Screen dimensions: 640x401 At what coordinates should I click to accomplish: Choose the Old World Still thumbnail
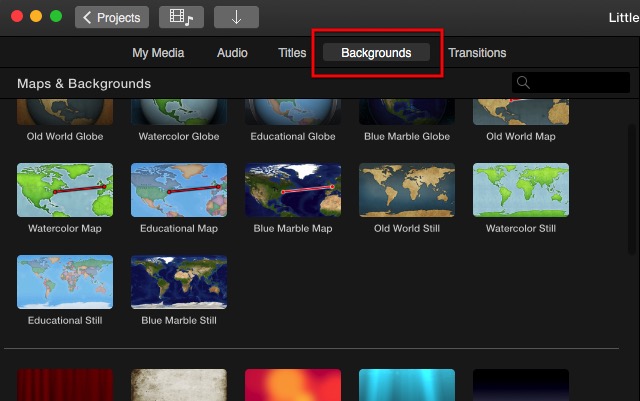(x=407, y=190)
